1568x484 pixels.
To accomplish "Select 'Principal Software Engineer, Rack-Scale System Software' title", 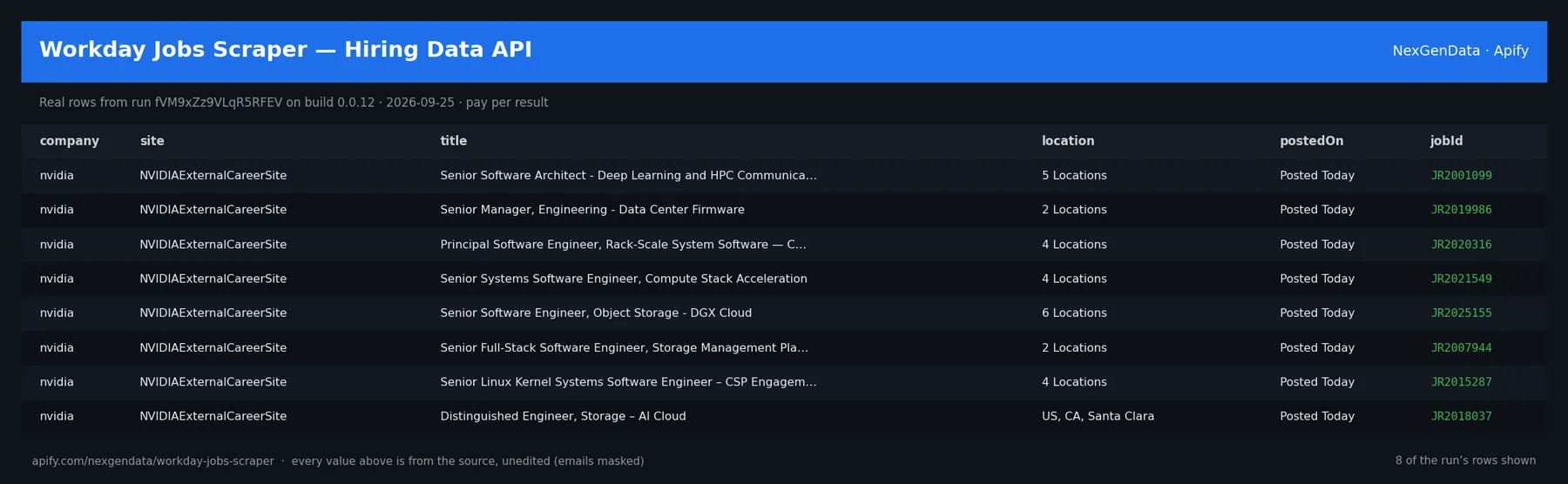I will point(623,245).
